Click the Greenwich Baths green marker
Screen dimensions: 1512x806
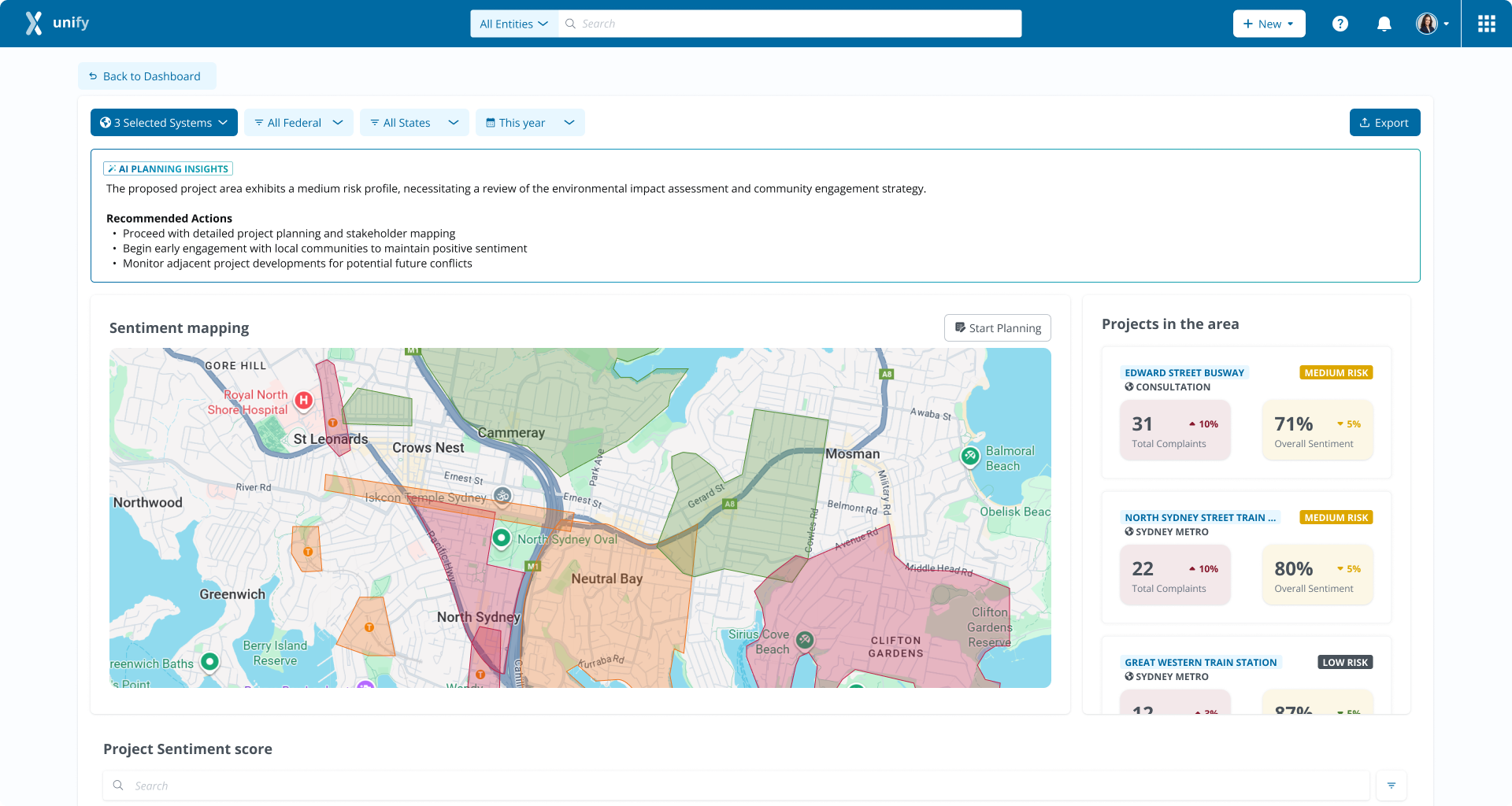tap(209, 661)
